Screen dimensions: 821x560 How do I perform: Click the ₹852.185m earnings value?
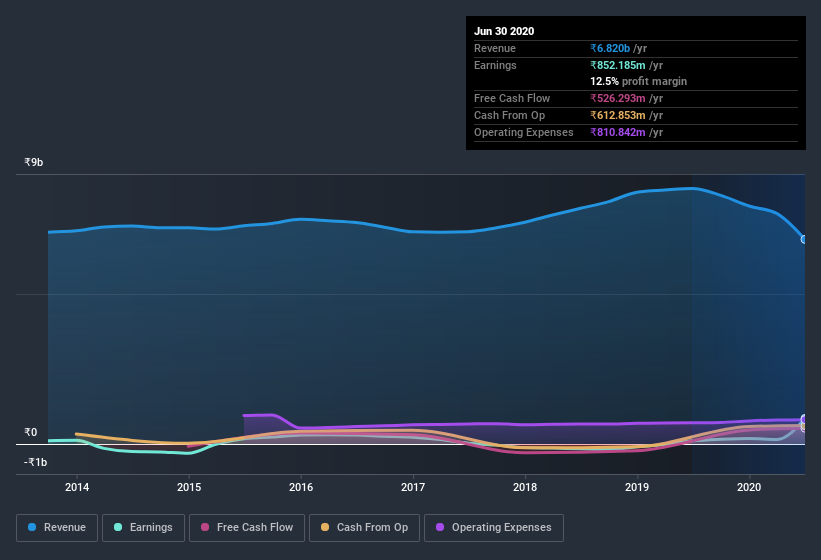[x=618, y=65]
